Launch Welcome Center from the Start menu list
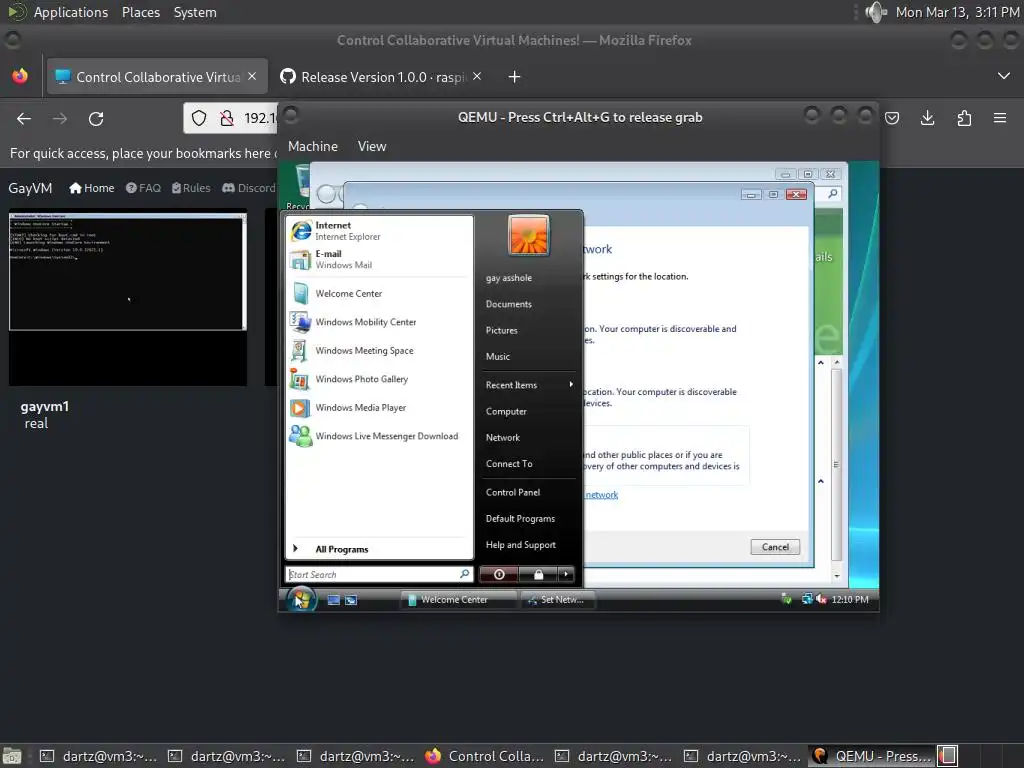Image resolution: width=1024 pixels, height=768 pixels. (379, 294)
